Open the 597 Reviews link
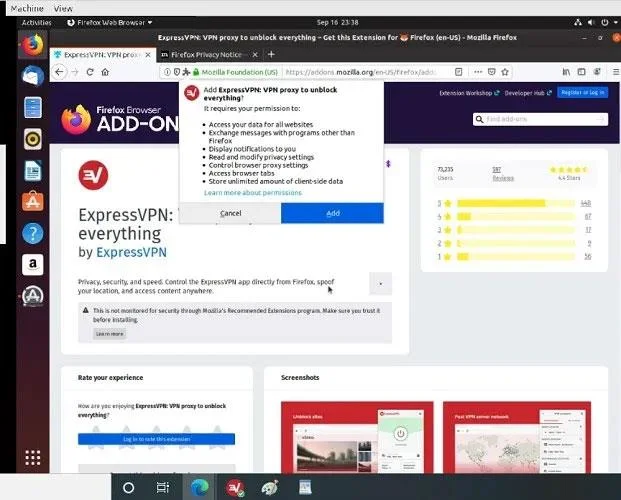The height and width of the screenshot is (500, 621). click(503, 174)
